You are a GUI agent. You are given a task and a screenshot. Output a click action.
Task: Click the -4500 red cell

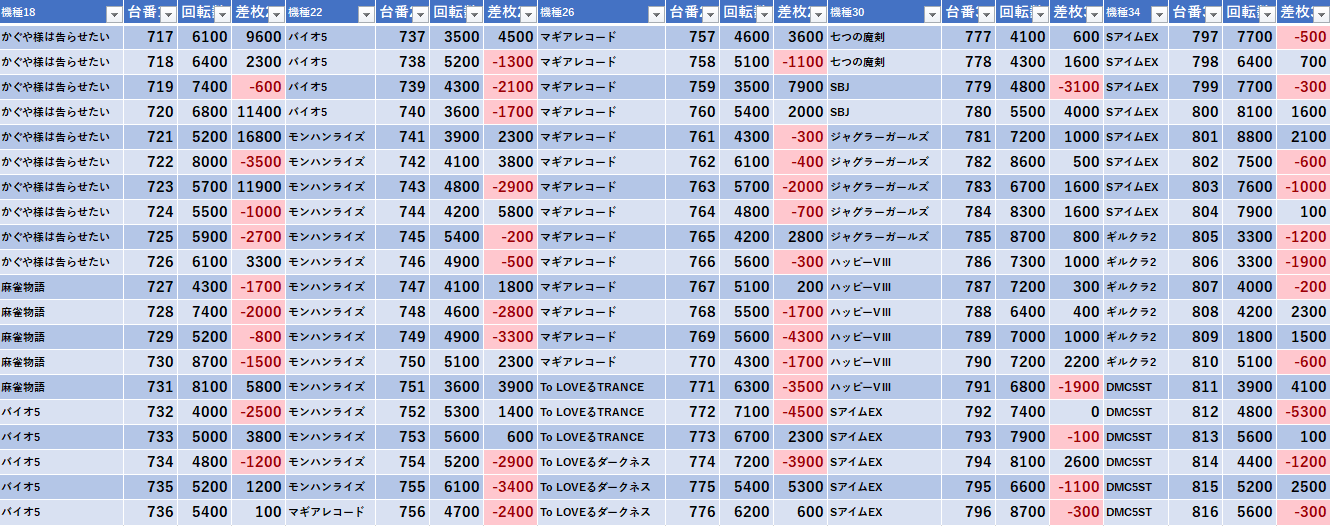point(800,412)
